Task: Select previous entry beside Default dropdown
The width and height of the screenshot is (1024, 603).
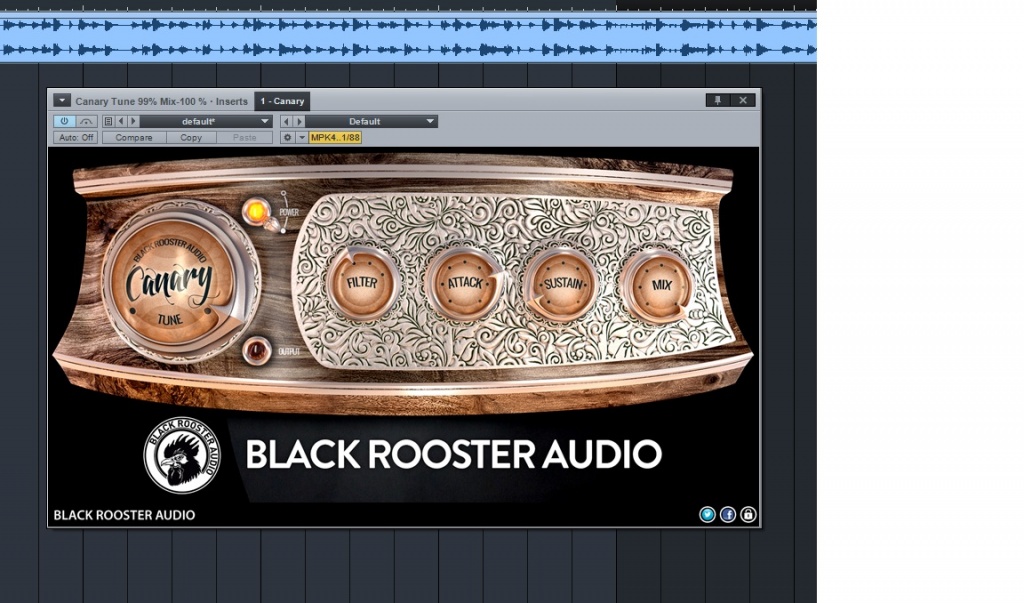Action: click(287, 122)
